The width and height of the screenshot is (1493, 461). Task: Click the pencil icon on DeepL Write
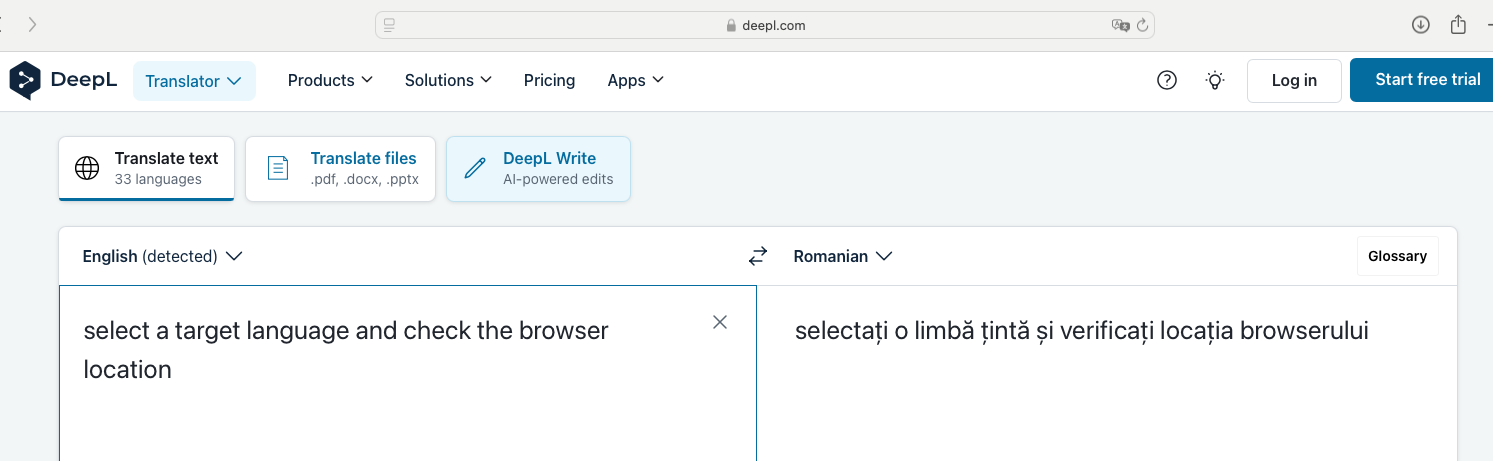click(x=475, y=168)
